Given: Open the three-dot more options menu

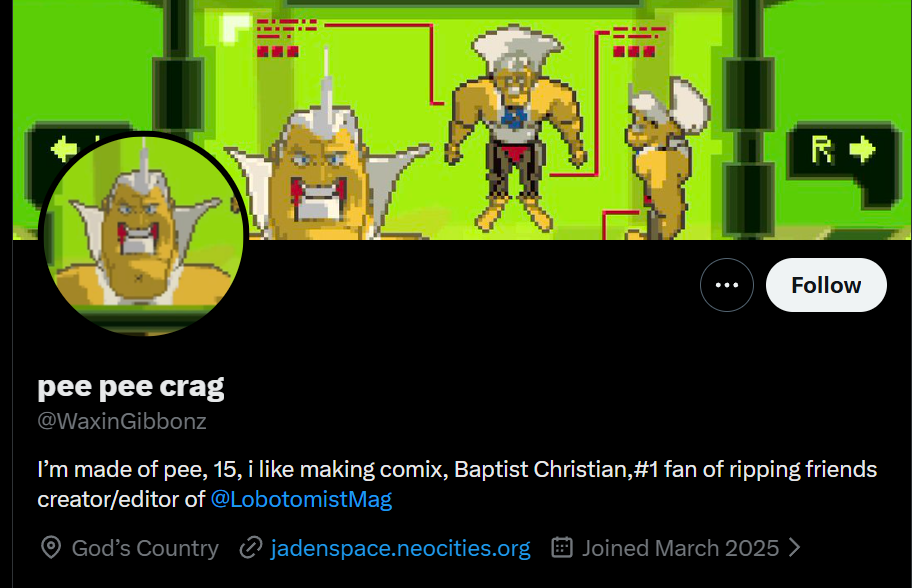Looking at the screenshot, I should tap(726, 285).
